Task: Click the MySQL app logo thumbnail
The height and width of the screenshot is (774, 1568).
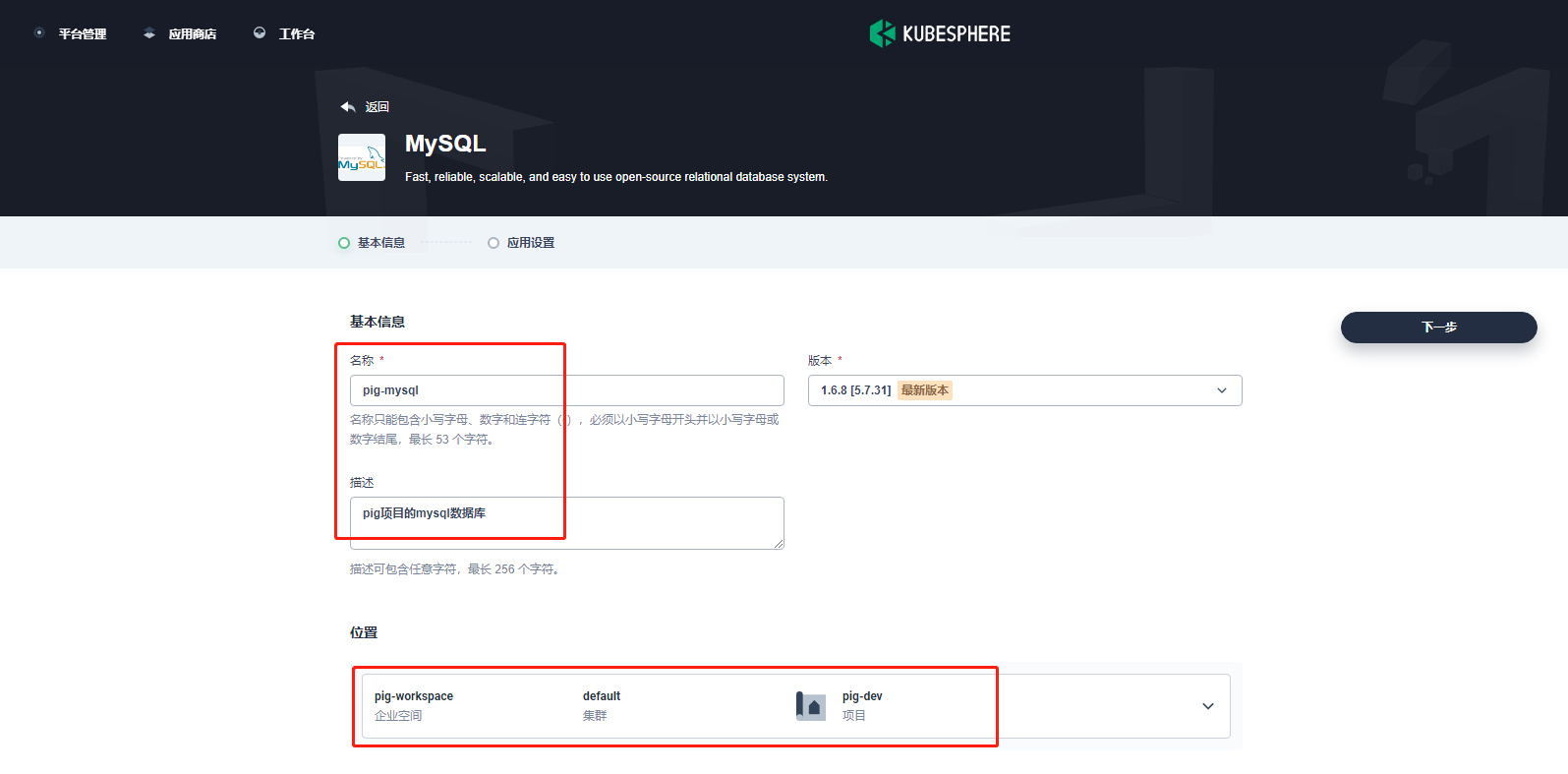Action: 362,157
